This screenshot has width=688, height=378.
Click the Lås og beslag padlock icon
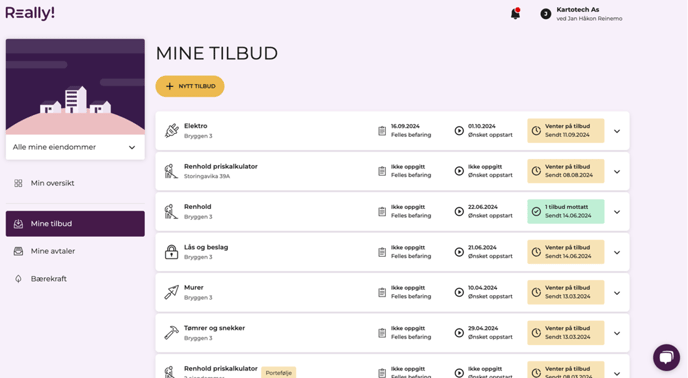tap(171, 252)
